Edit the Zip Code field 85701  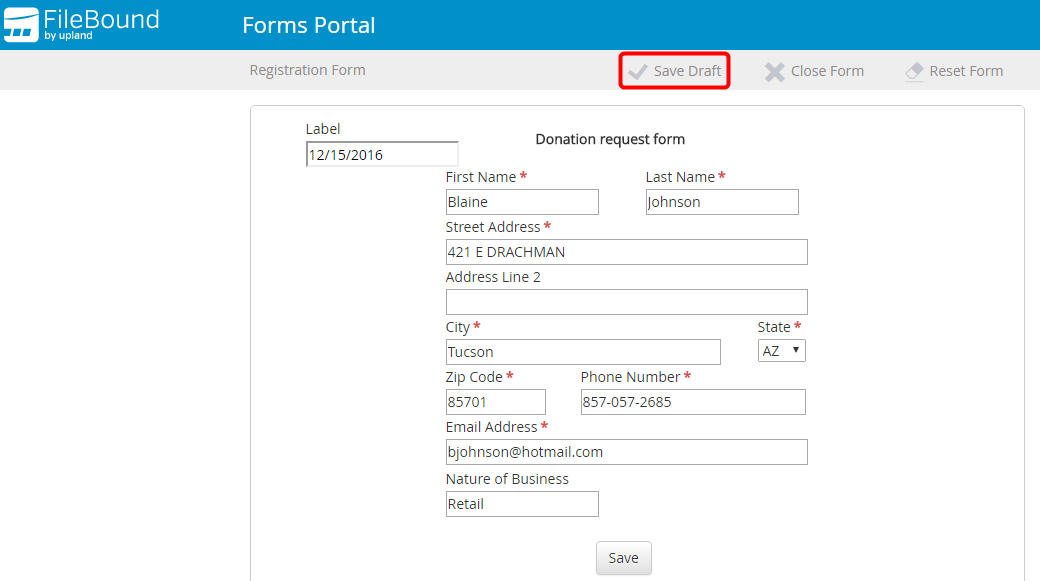click(496, 402)
